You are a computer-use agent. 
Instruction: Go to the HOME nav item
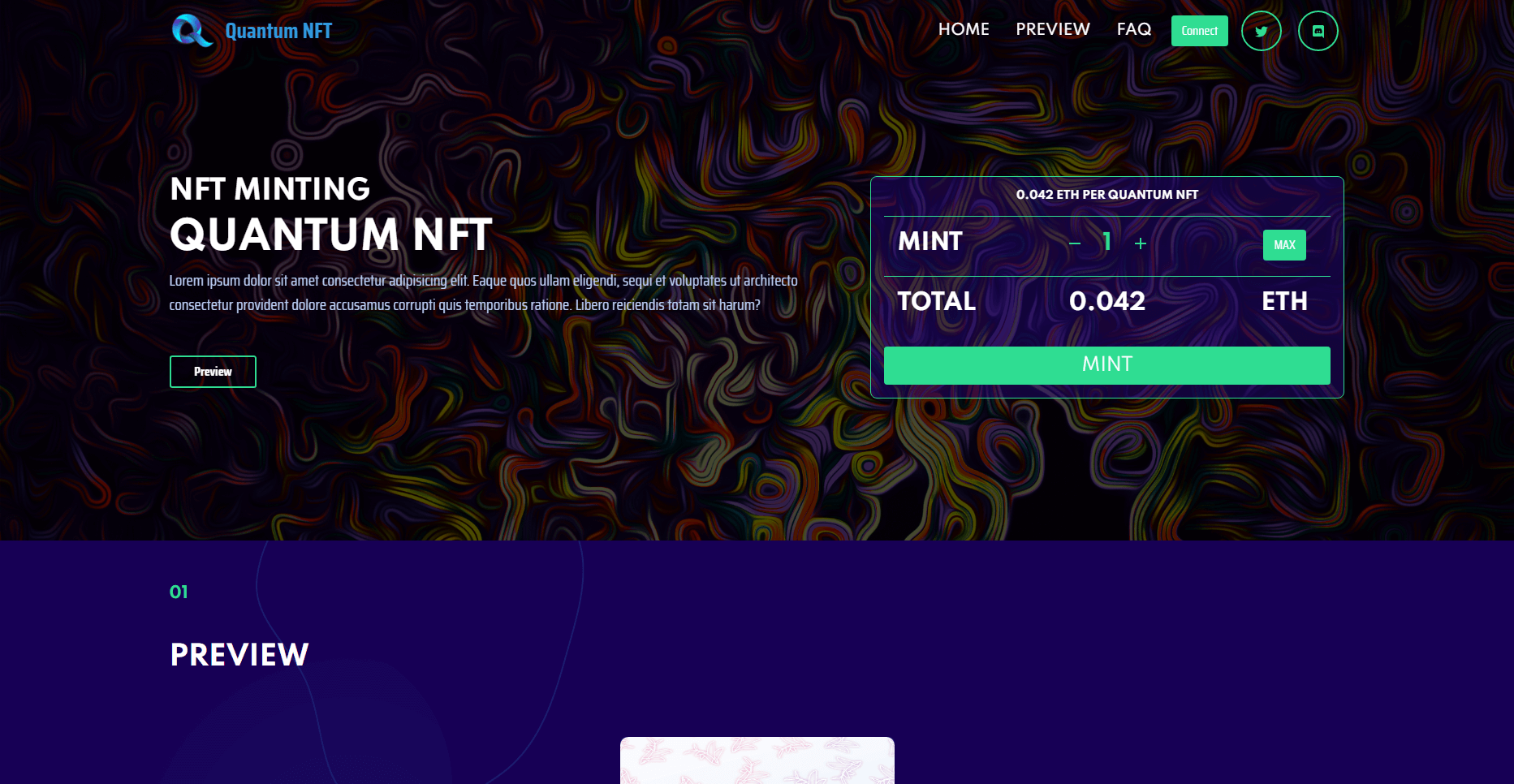click(x=964, y=29)
